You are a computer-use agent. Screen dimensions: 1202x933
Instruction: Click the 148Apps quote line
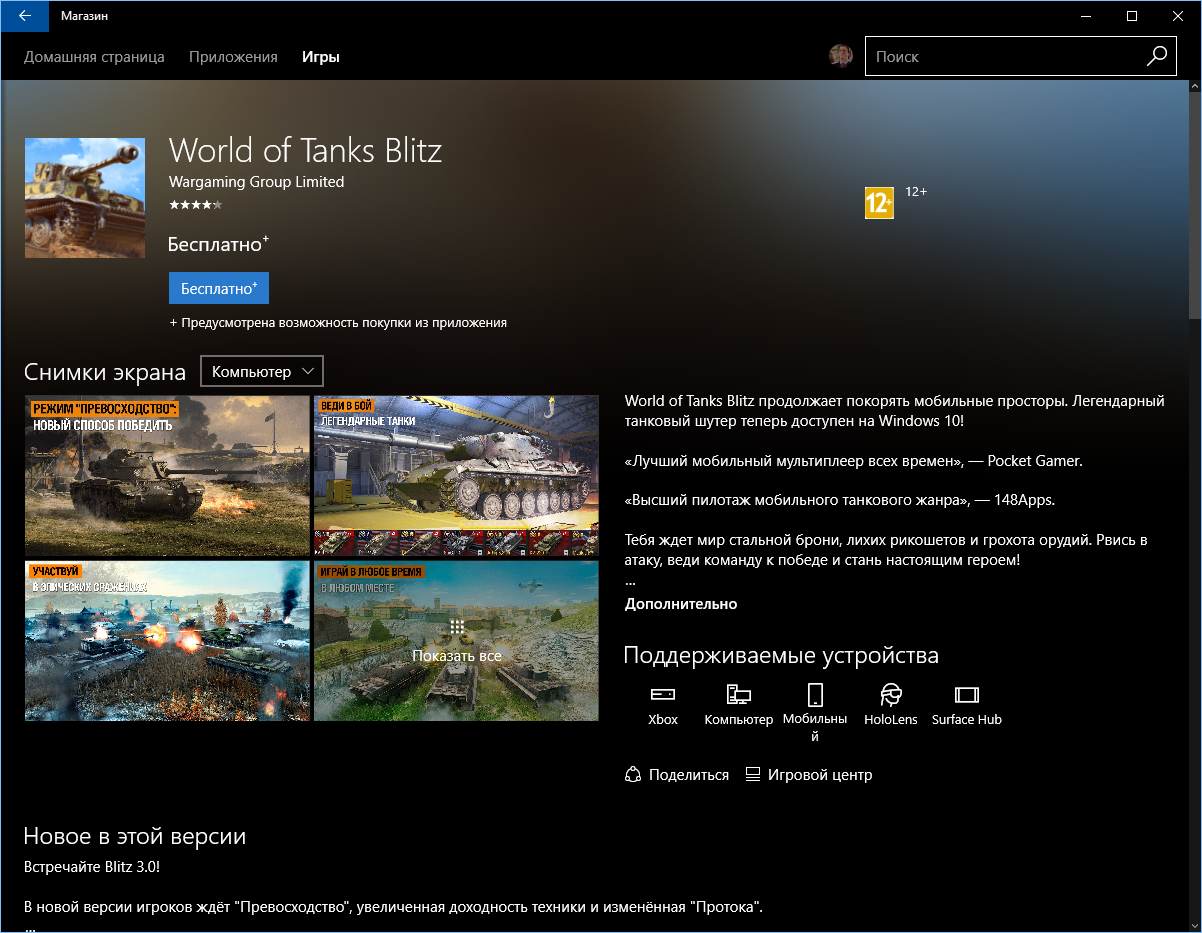840,499
